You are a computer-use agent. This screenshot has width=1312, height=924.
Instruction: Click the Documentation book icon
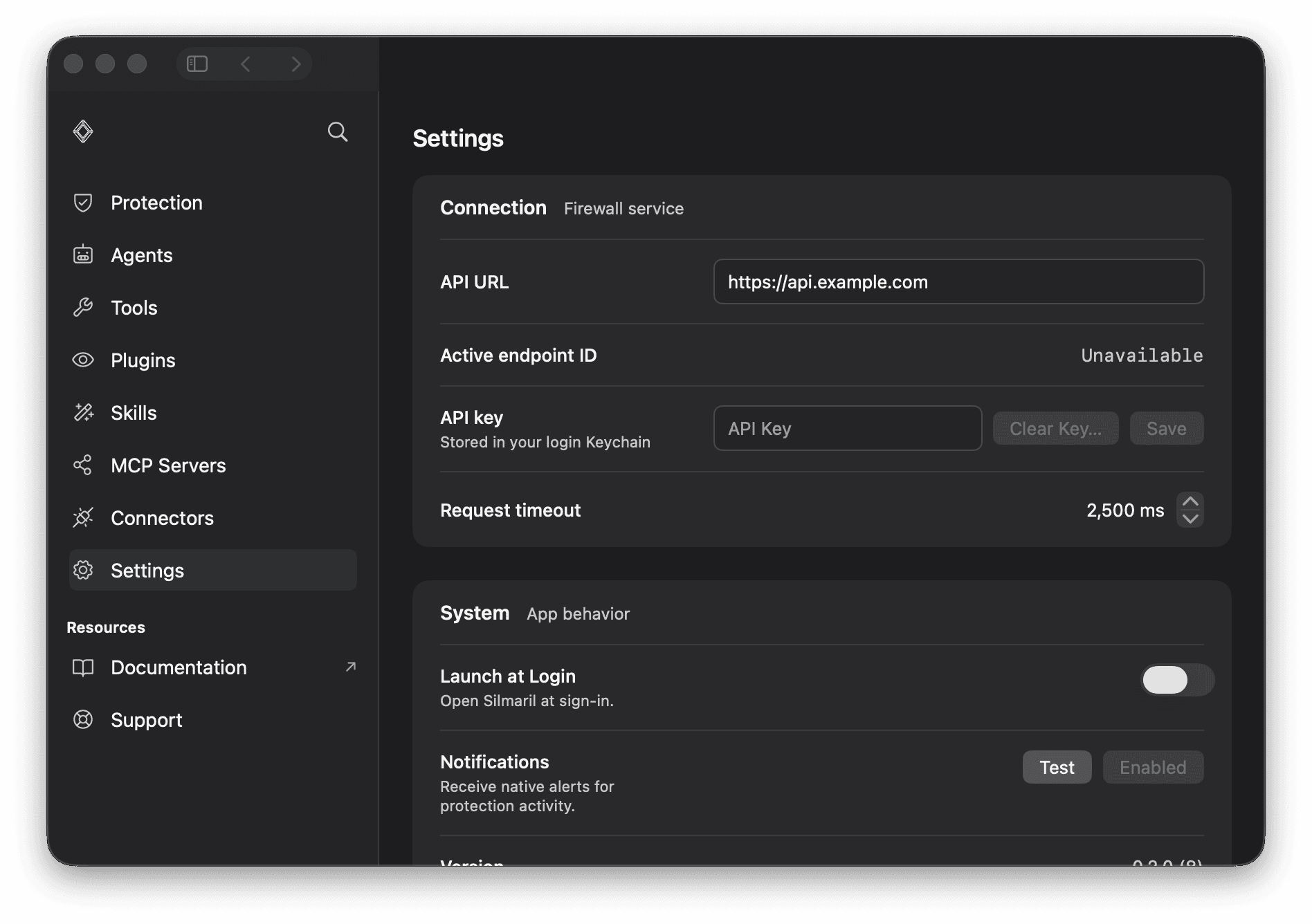point(83,667)
